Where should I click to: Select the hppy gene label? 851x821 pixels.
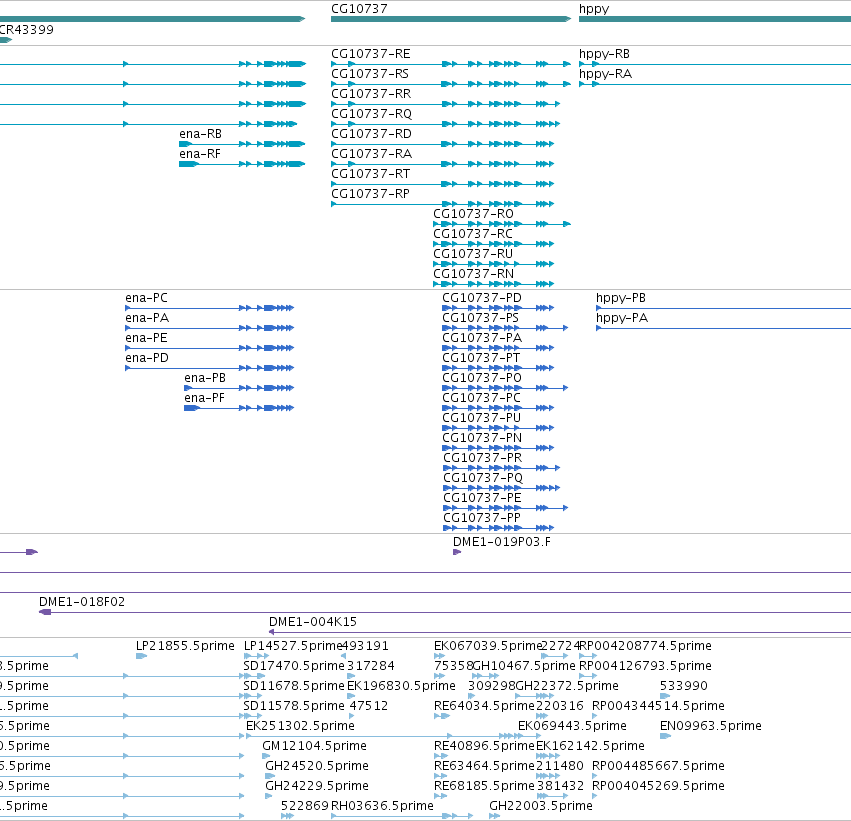(594, 9)
